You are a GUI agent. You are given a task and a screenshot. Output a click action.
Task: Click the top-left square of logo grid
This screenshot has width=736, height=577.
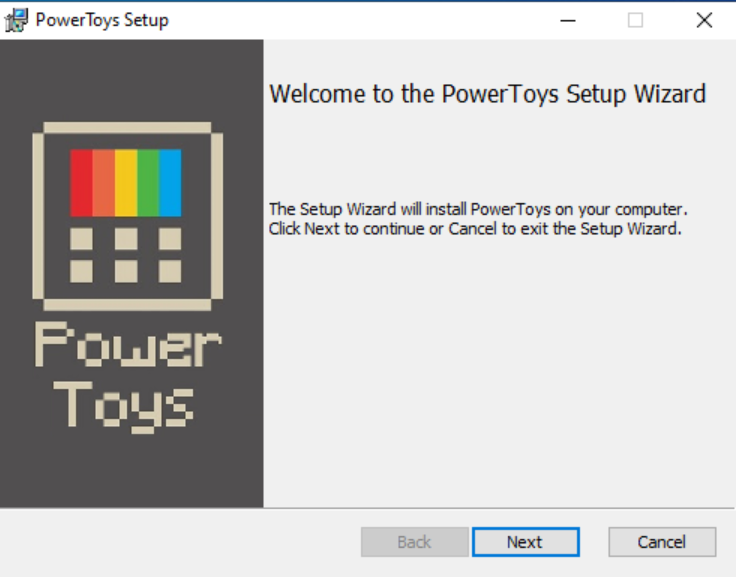pyautogui.click(x=81, y=238)
